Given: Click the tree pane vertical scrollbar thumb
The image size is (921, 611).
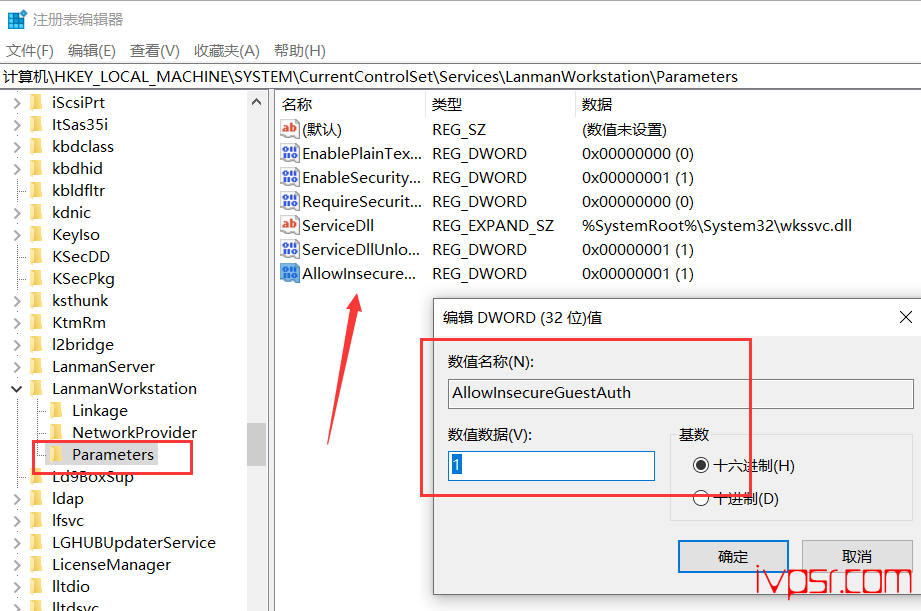Looking at the screenshot, I should (257, 444).
